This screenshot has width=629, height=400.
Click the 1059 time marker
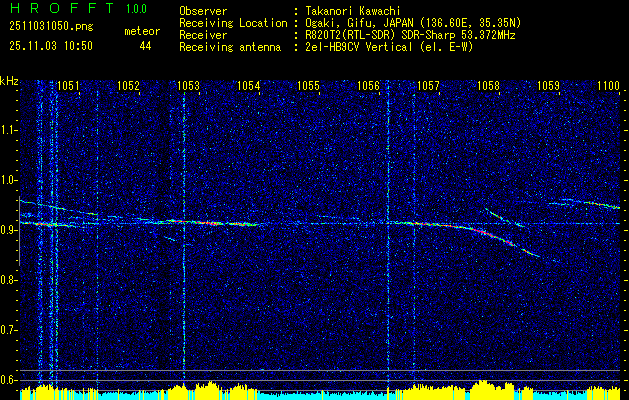pos(548,85)
